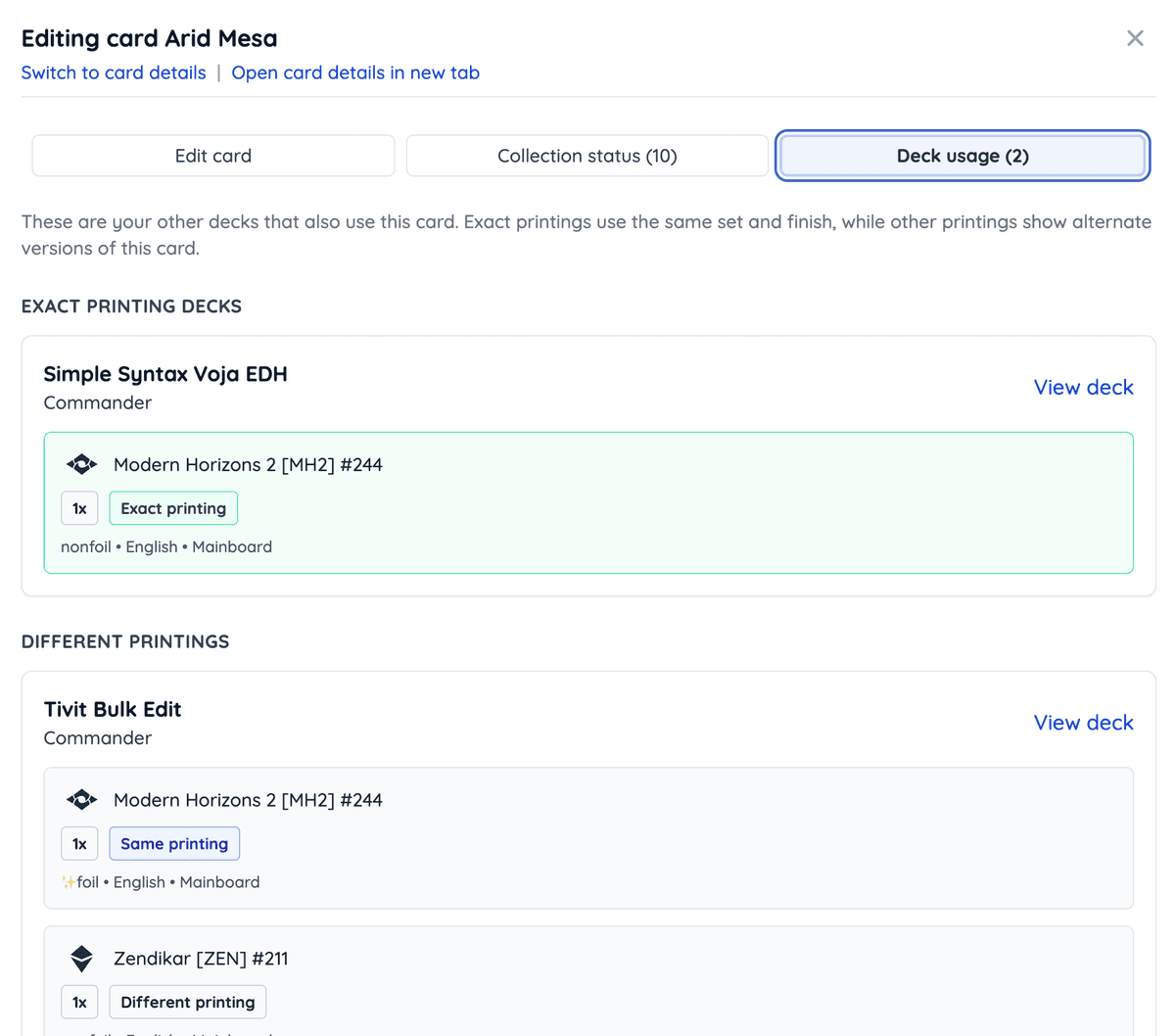Click MH2 set icon in Tivit deck
The height and width of the screenshot is (1036, 1175).
coord(81,800)
